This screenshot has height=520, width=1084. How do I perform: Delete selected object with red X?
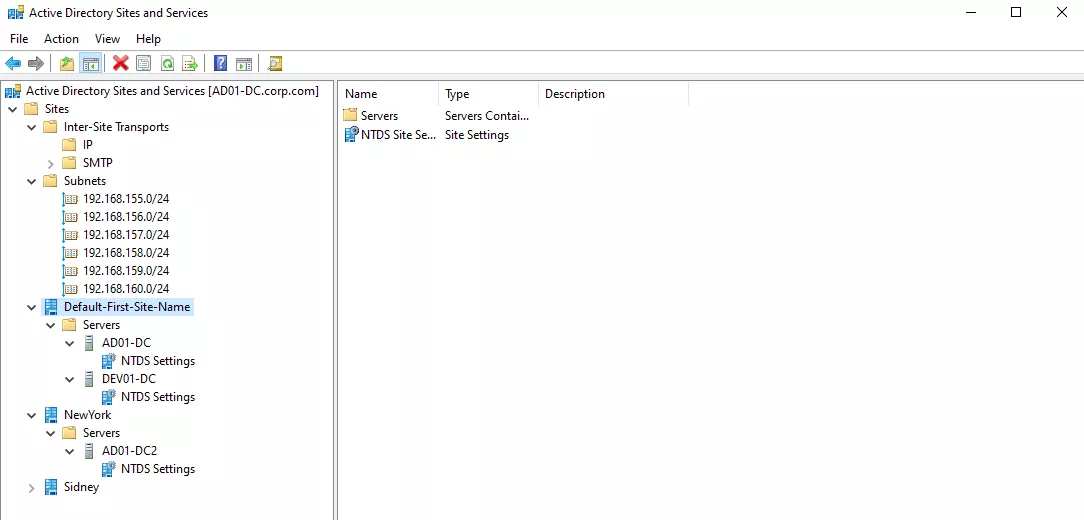[x=121, y=64]
